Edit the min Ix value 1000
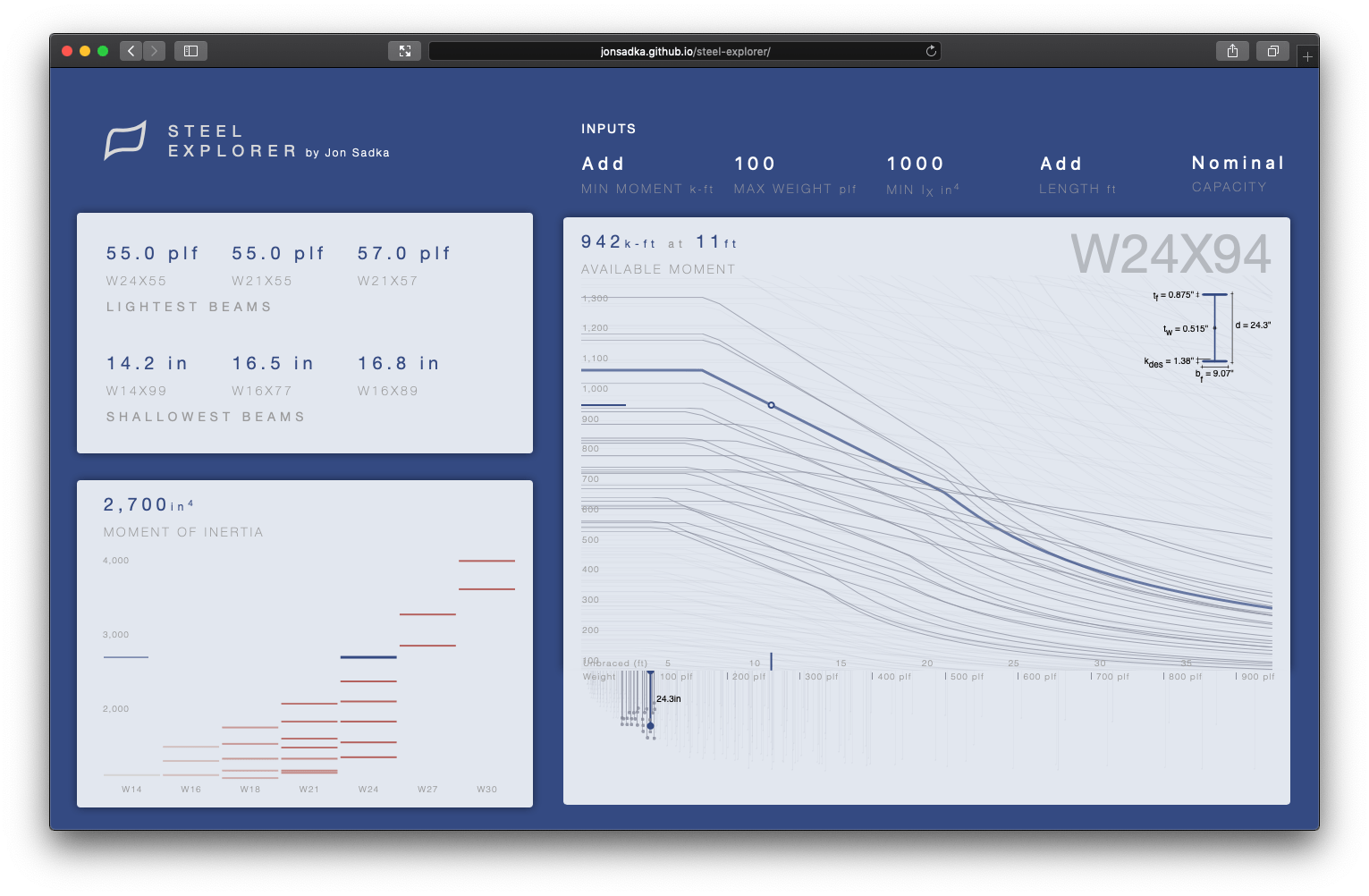Viewport: 1369px width, 896px height. 916,164
